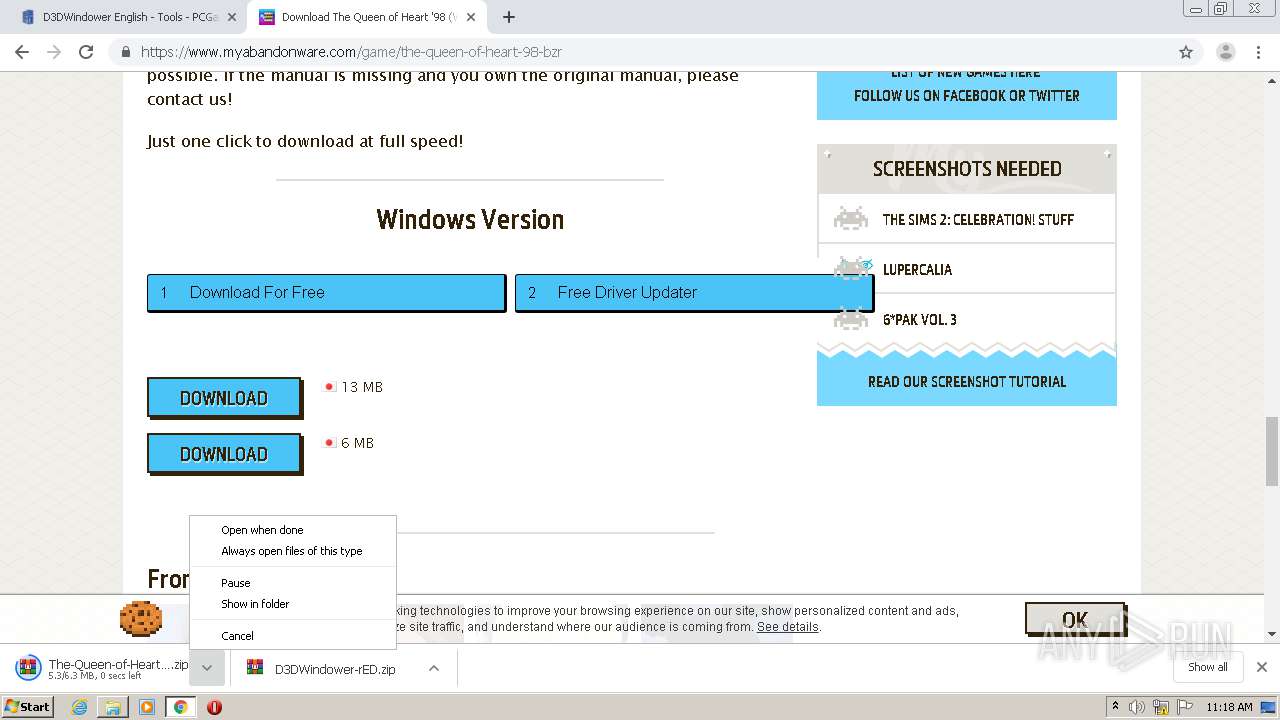The height and width of the screenshot is (720, 1280).
Task: Bookmark this page with the star icon
Action: pyautogui.click(x=1186, y=52)
